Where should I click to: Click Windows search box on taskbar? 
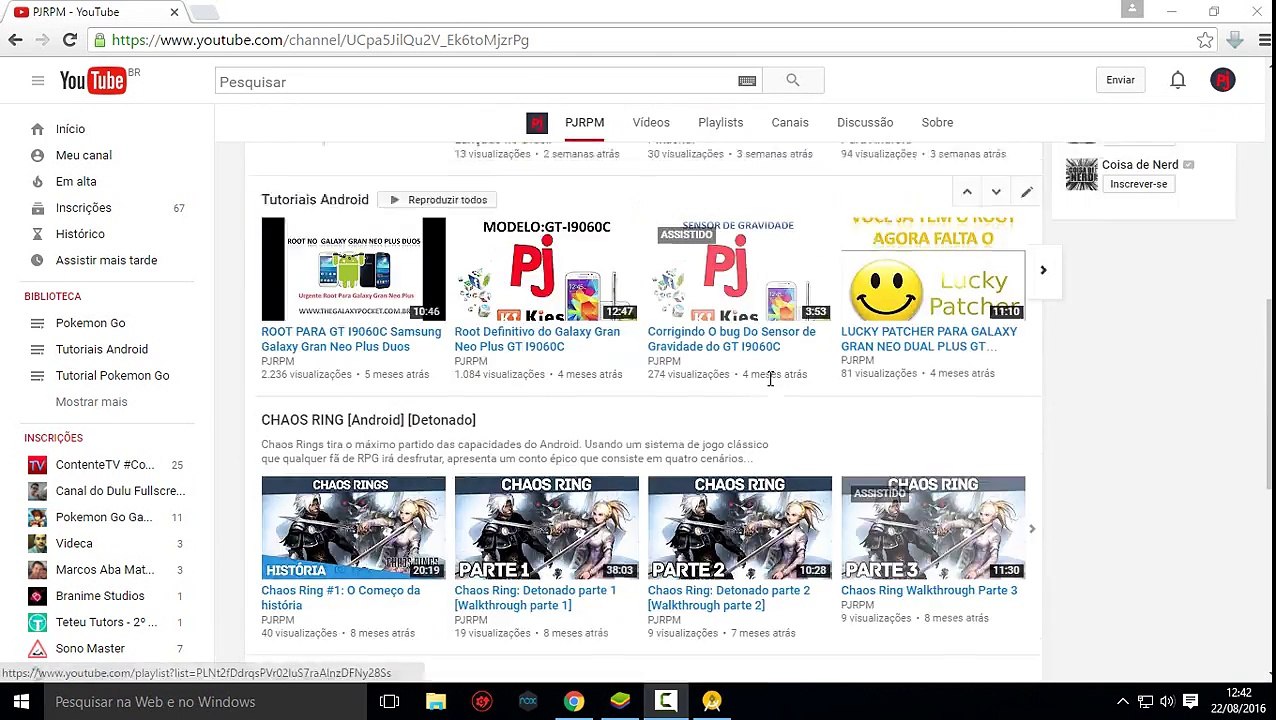point(205,702)
